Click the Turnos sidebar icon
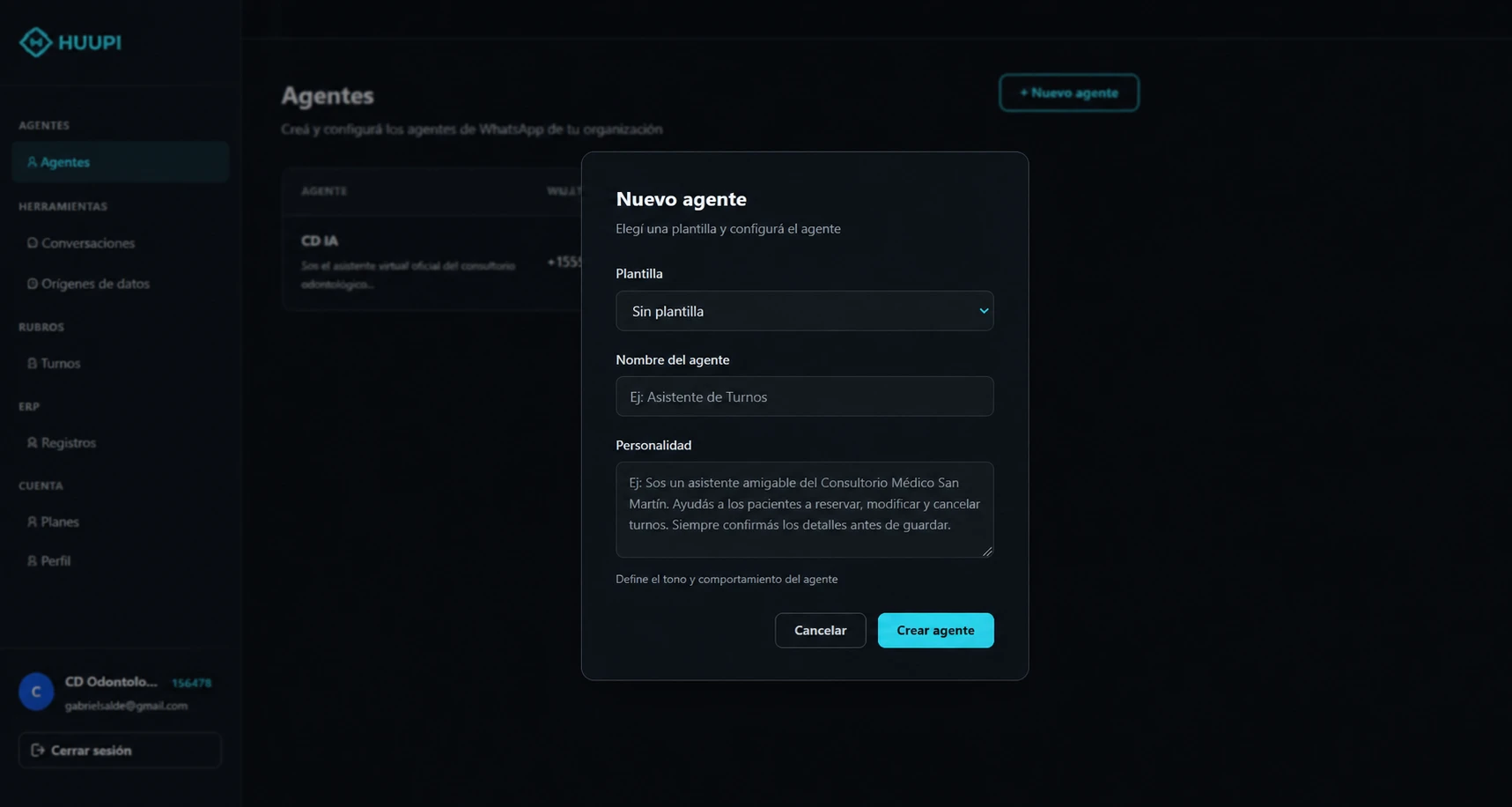The height and width of the screenshot is (807, 1512). [x=32, y=363]
